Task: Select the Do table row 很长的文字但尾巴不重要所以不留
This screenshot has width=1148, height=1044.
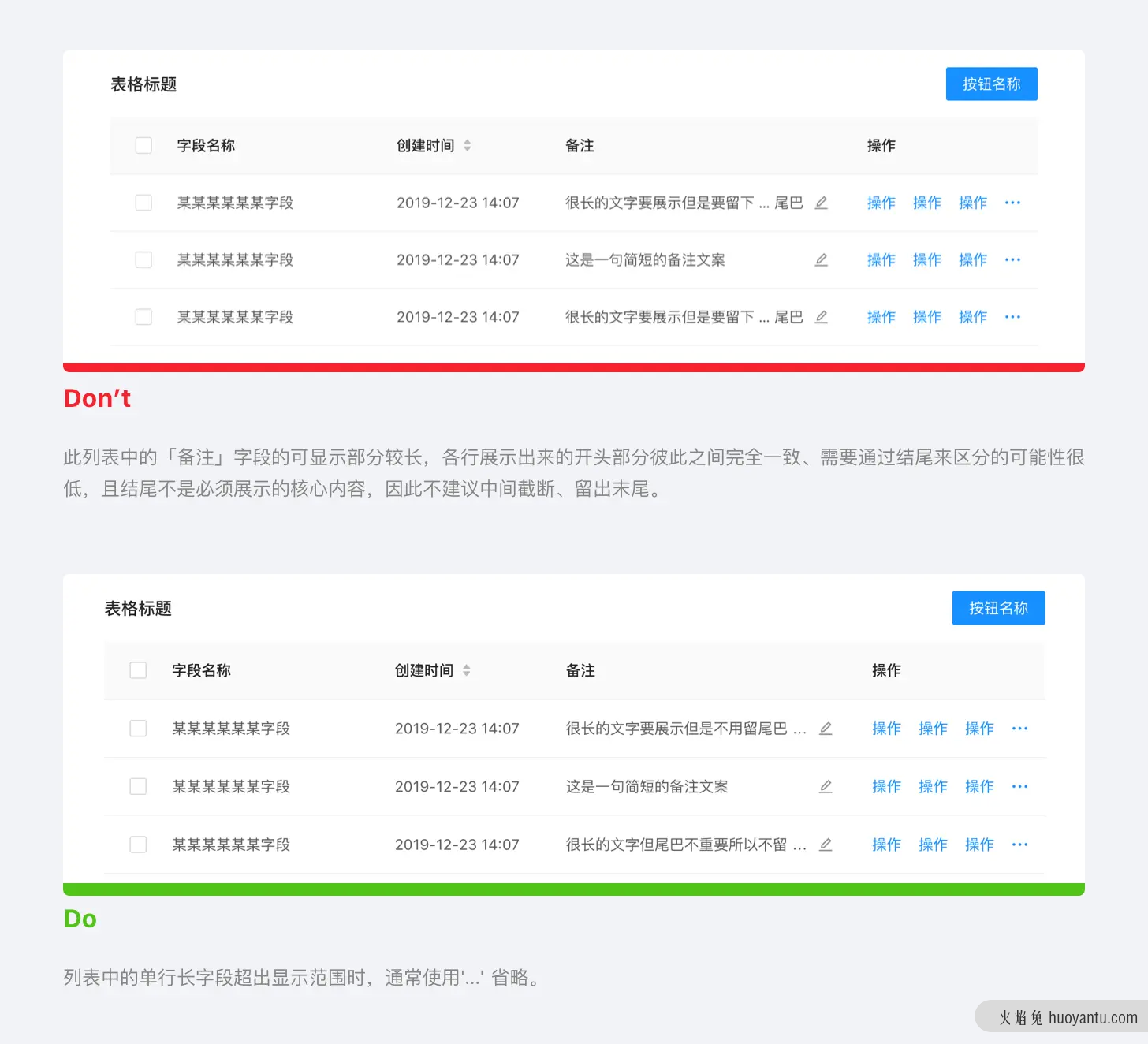Action: (138, 845)
